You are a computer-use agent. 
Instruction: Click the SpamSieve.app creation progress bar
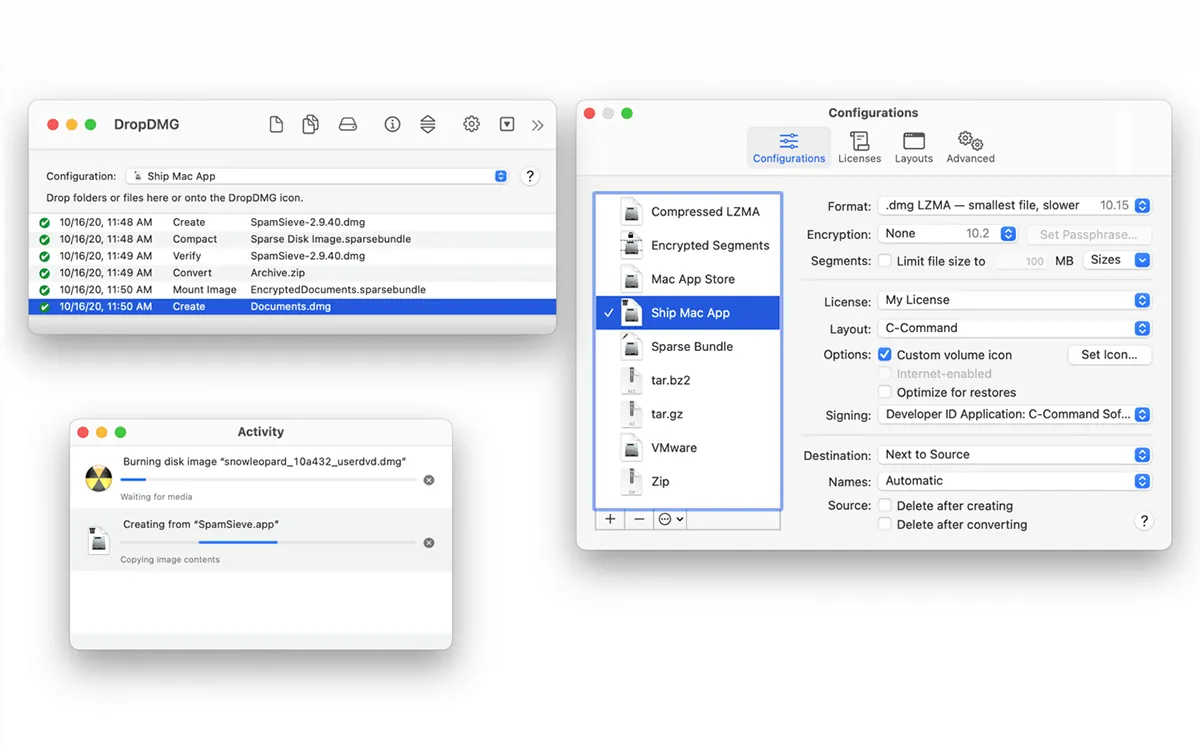(267, 543)
